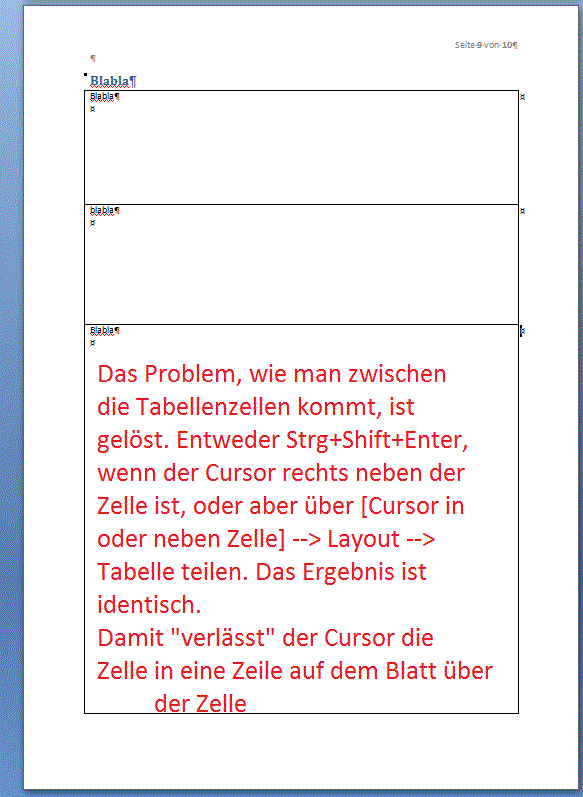Click "Blabla" text in the third table row

coord(102,331)
